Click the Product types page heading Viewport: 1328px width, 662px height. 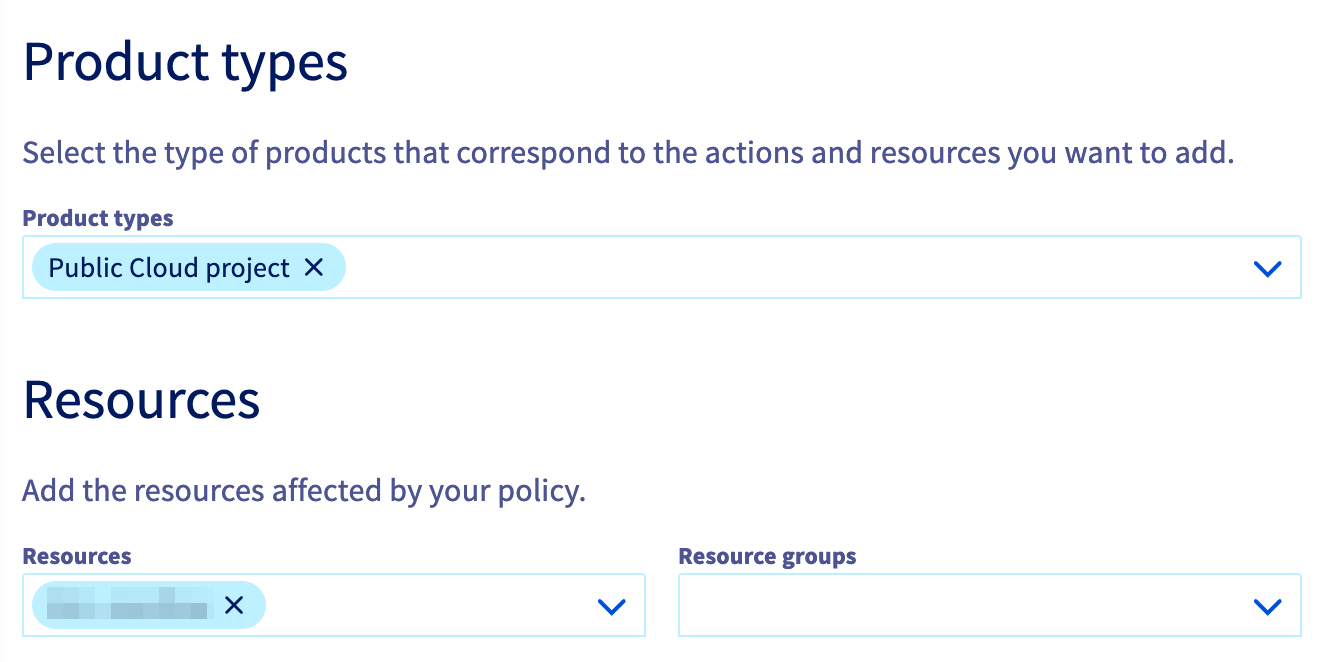click(186, 62)
